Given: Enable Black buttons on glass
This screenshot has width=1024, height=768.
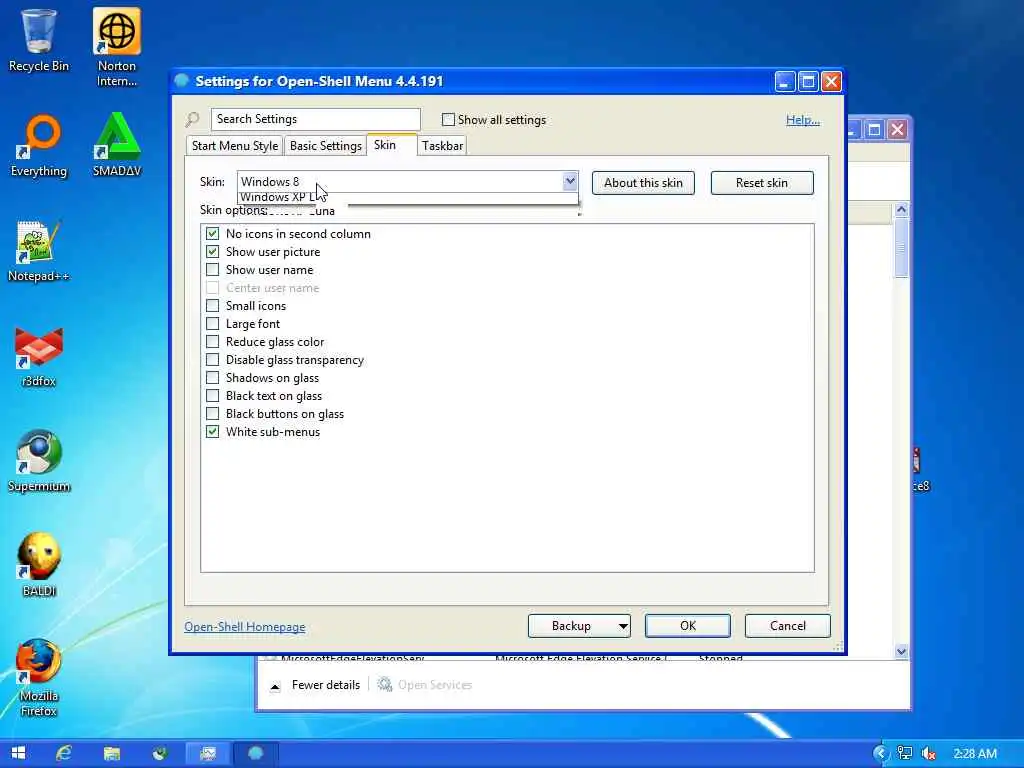Looking at the screenshot, I should pos(212,413).
